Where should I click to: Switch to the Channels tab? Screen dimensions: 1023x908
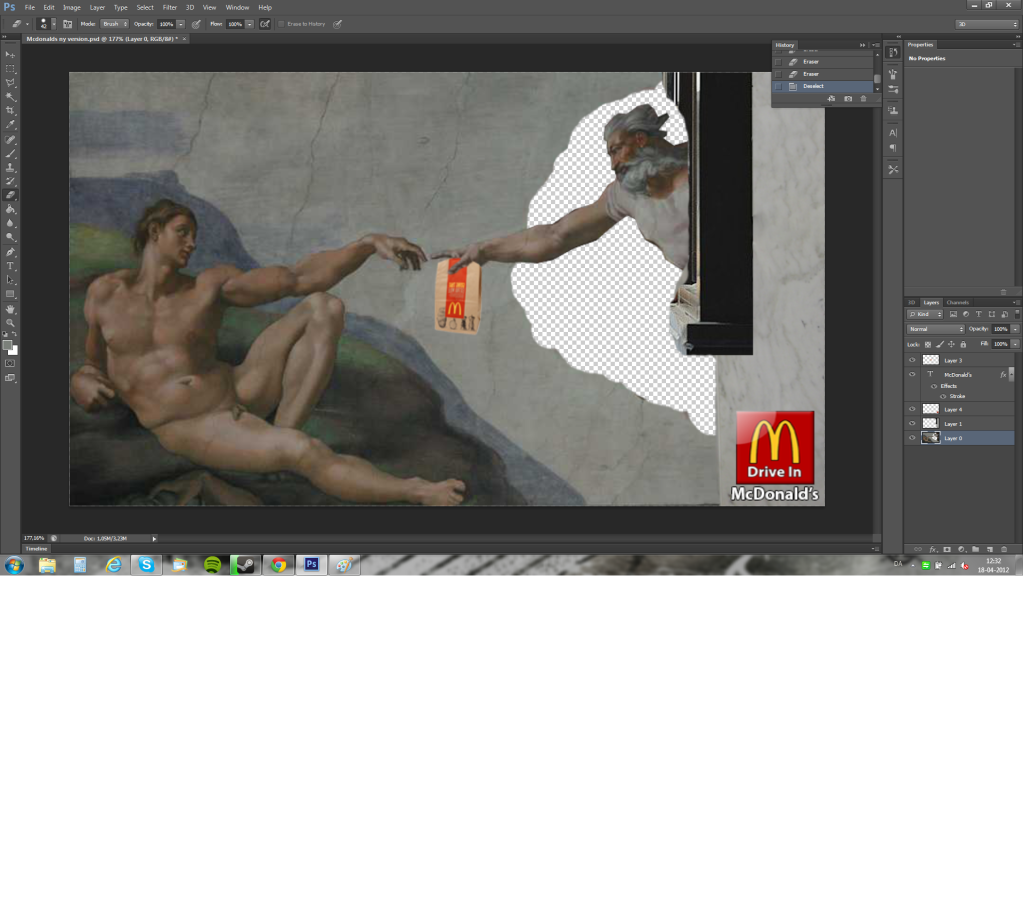[957, 303]
